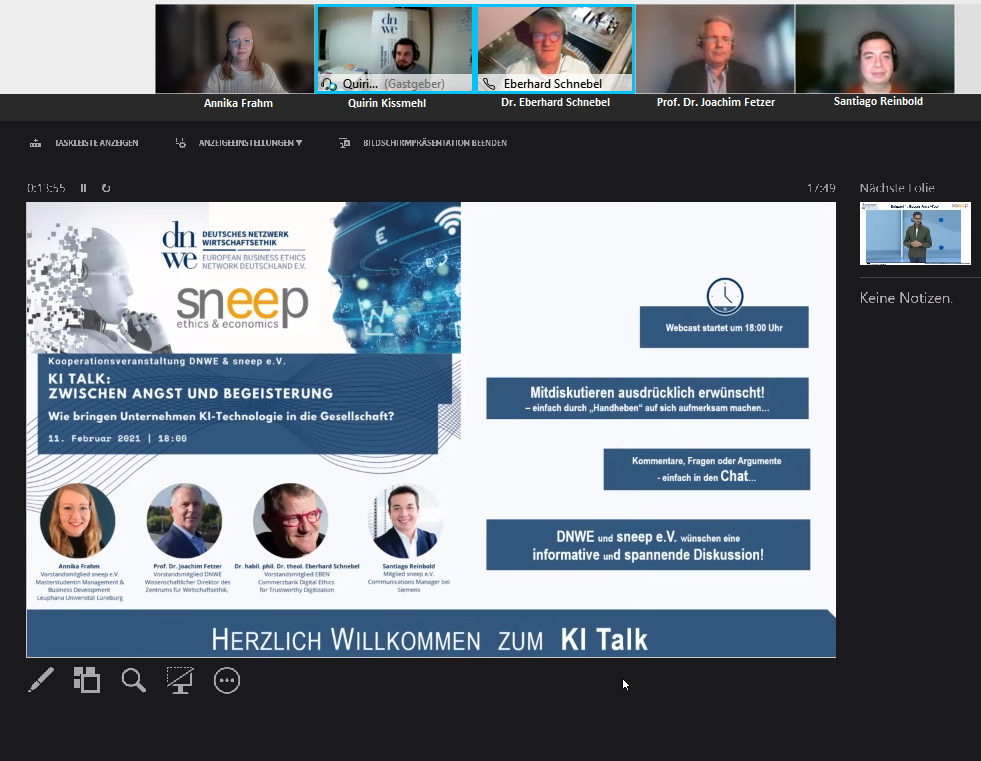Click the 'Nächste Folie' label
This screenshot has height=761, width=981.
[897, 188]
